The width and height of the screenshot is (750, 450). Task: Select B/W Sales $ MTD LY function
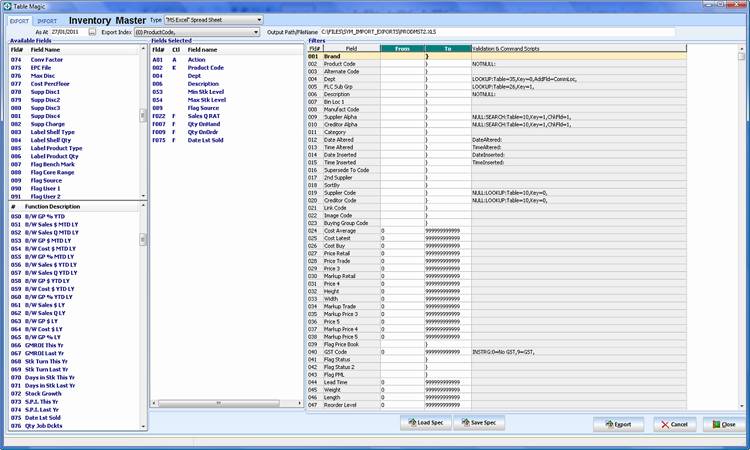51,225
